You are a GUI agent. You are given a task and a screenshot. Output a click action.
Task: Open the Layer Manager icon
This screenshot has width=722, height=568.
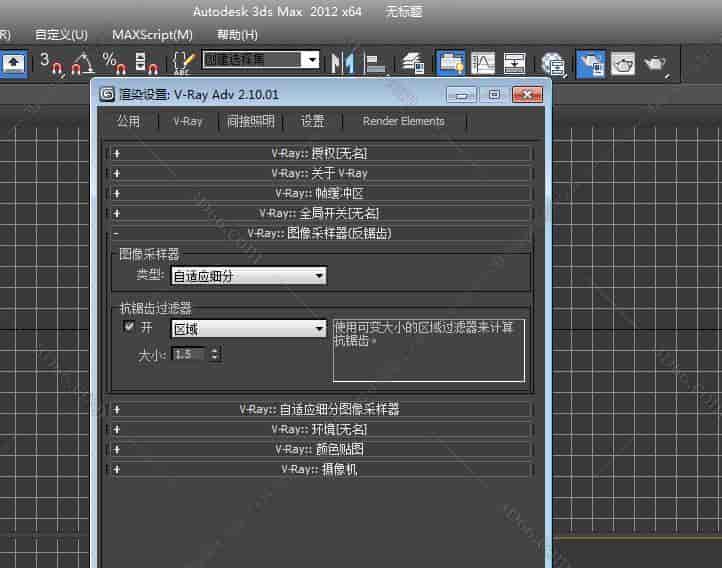tap(413, 63)
